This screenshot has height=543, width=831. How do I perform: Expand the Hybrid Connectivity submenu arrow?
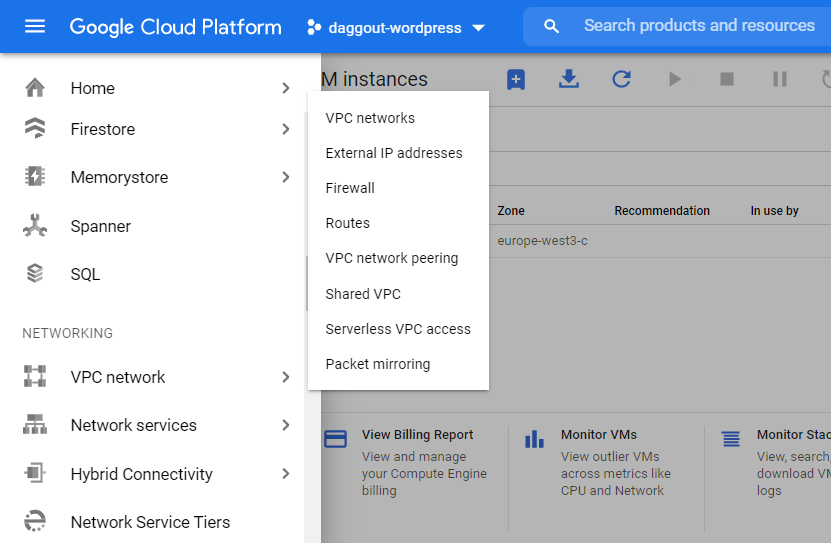(x=286, y=474)
